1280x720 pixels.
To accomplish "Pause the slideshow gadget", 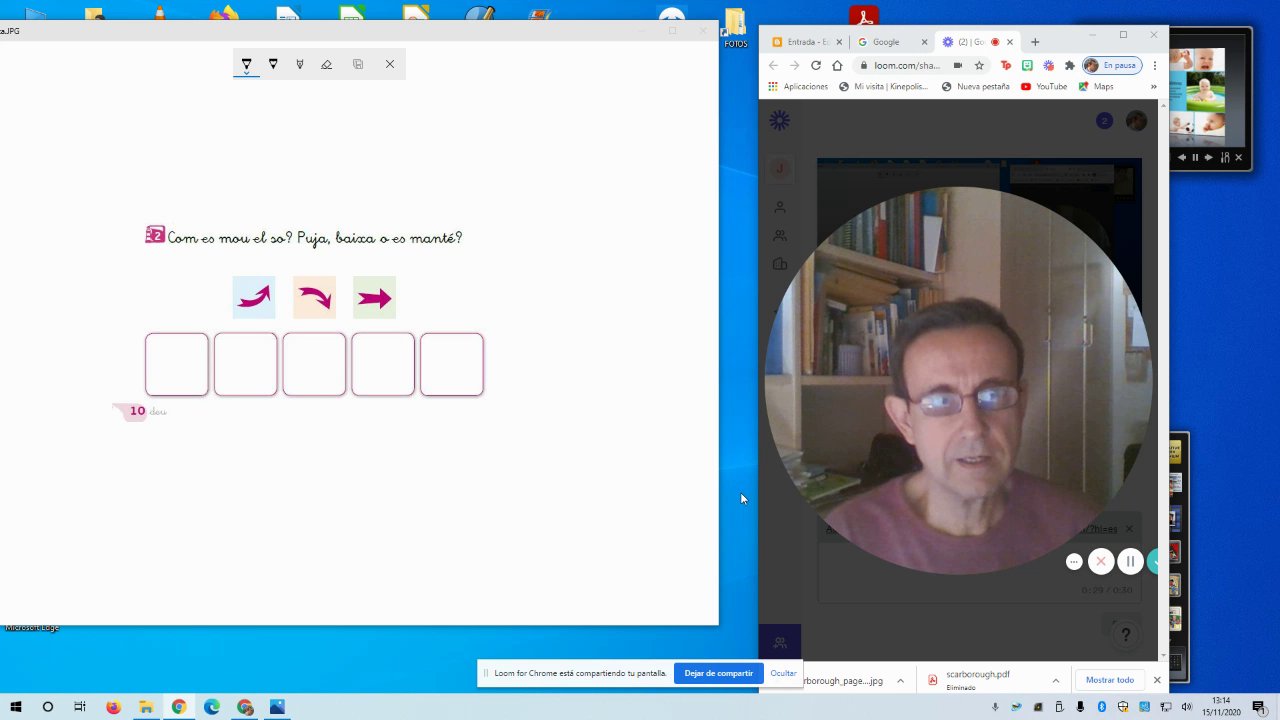I will coord(1195,157).
